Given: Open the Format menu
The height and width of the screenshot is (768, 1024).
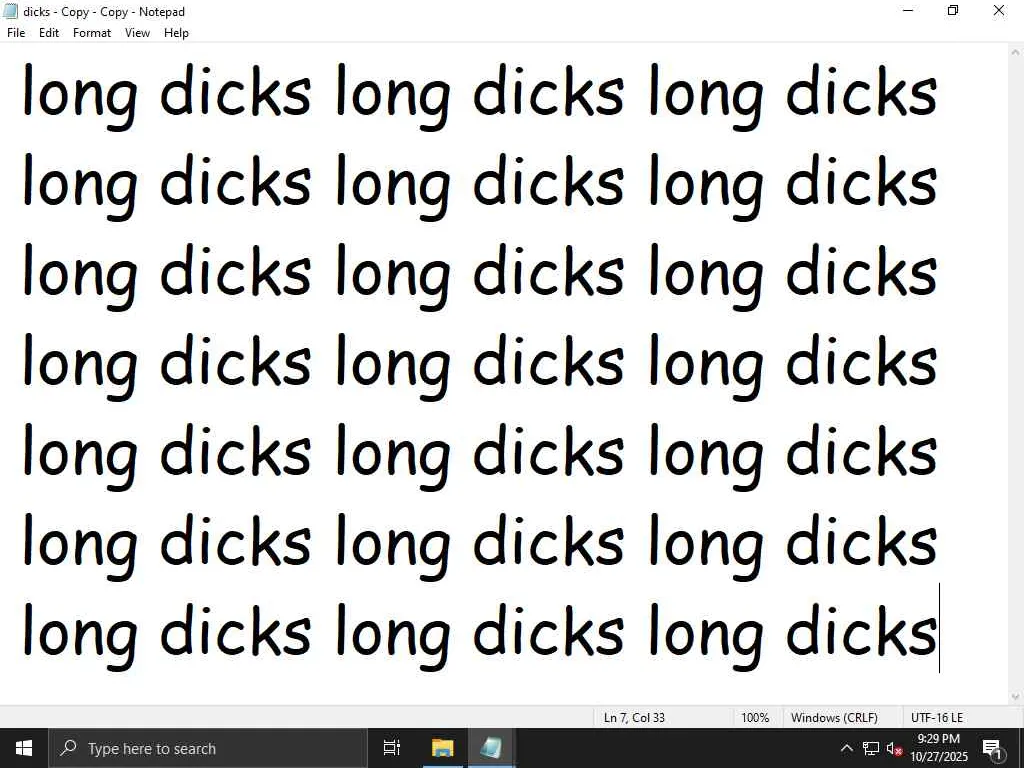Looking at the screenshot, I should [92, 33].
